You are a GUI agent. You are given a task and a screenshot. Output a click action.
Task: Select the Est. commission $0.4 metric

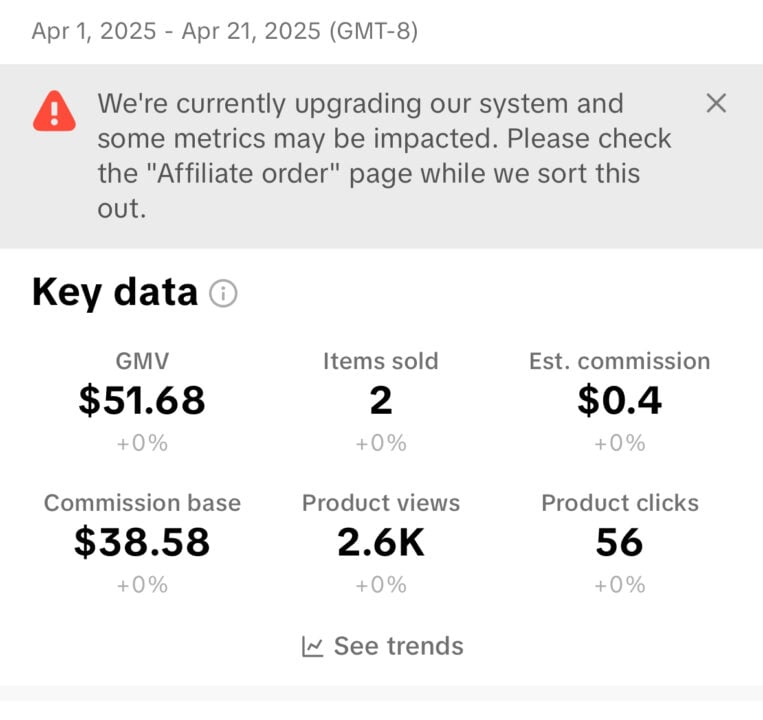619,402
